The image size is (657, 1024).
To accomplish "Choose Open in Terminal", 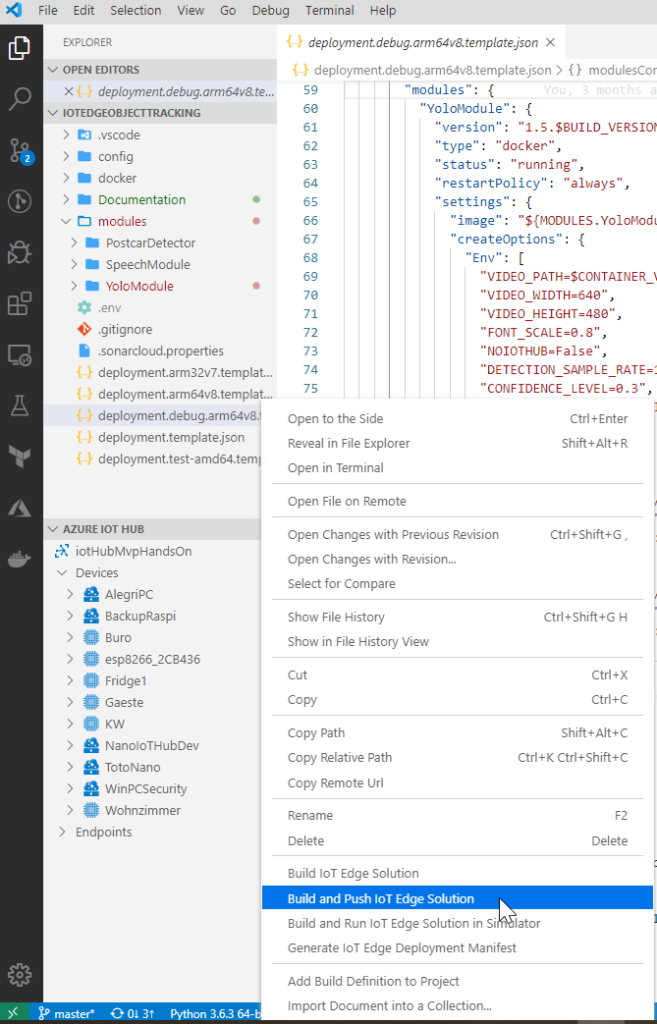I will click(457, 468).
